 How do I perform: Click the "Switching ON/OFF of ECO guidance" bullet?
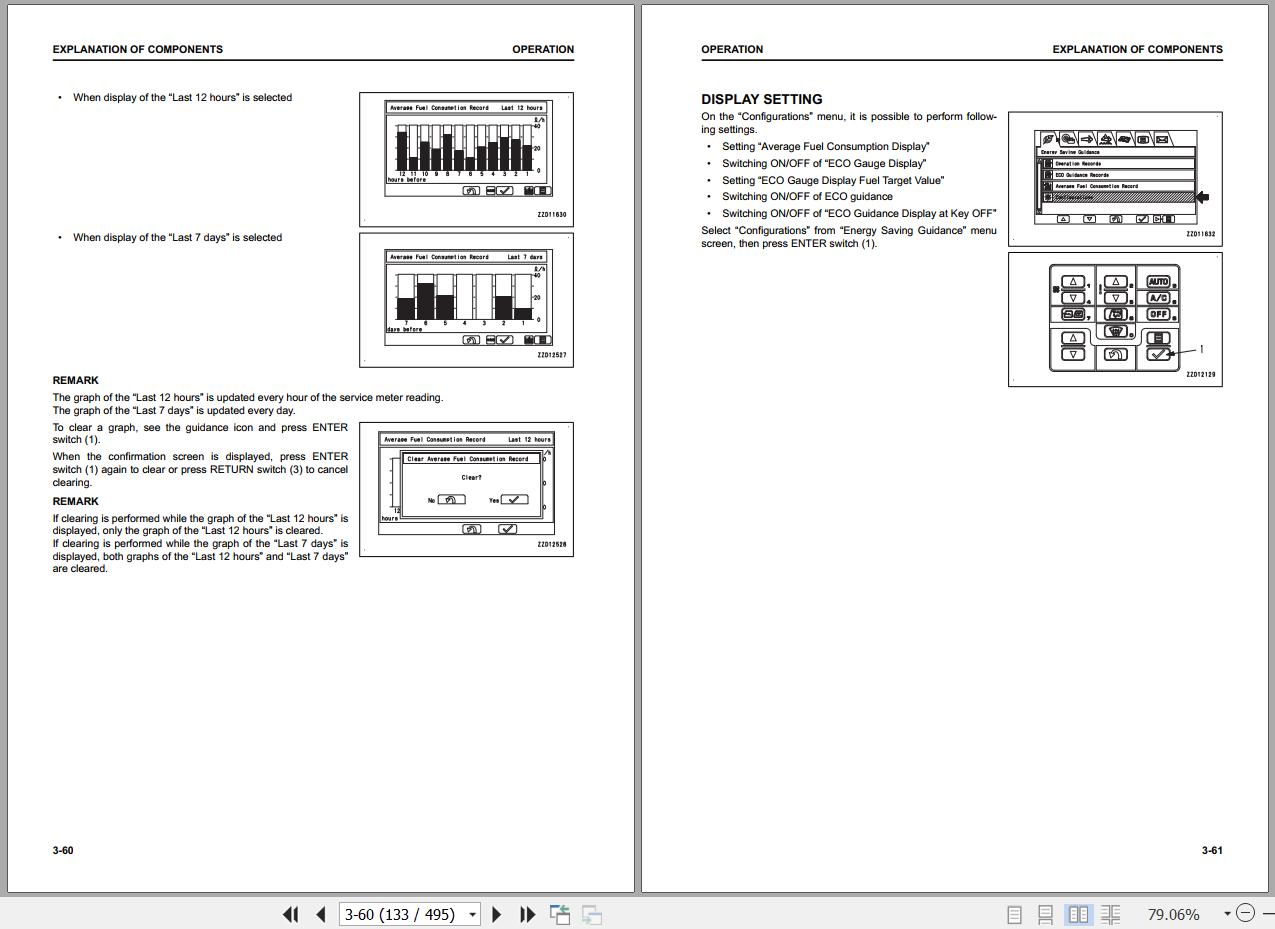807,197
